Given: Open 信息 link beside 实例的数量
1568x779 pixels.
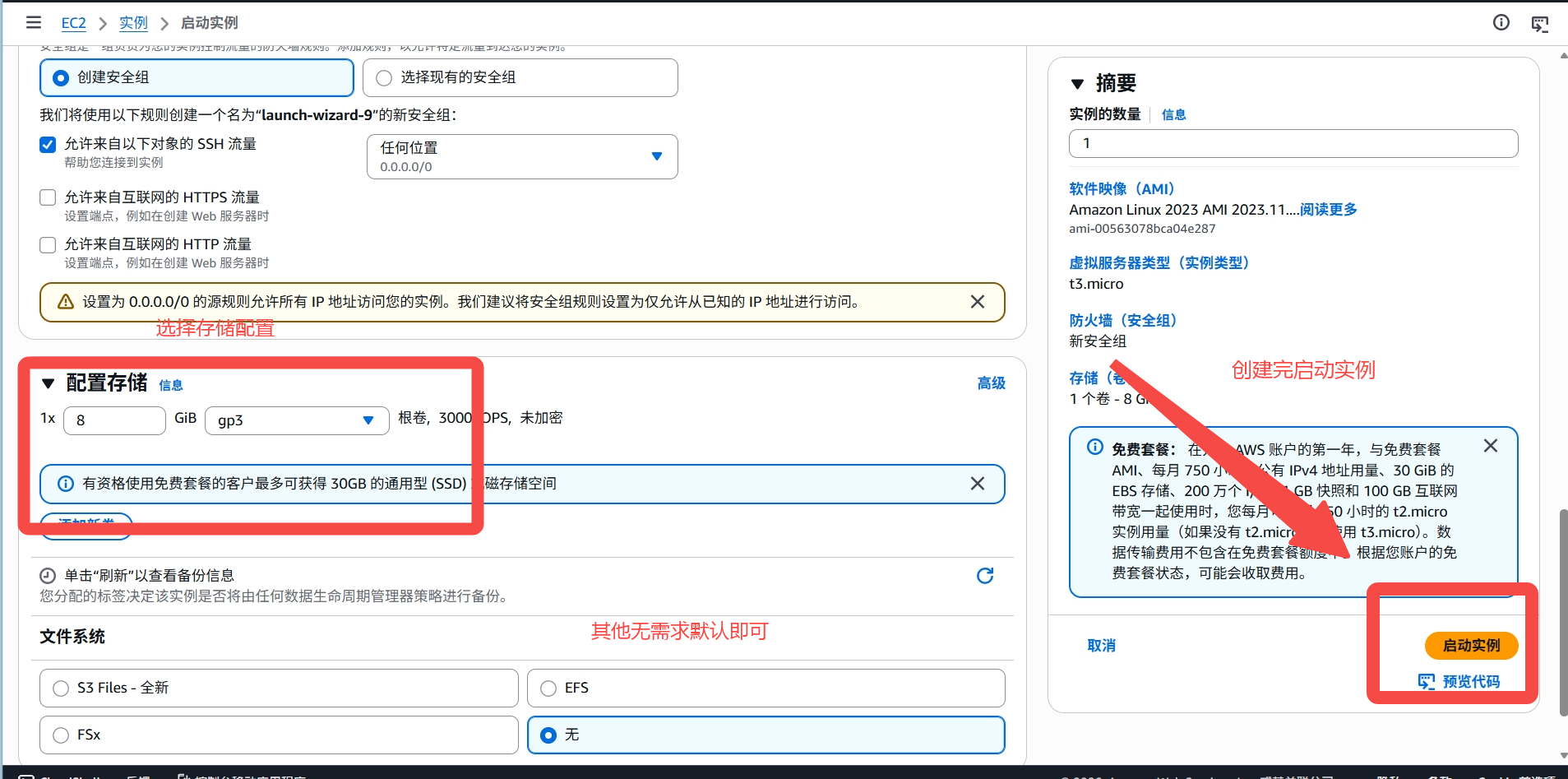Looking at the screenshot, I should coord(1174,115).
